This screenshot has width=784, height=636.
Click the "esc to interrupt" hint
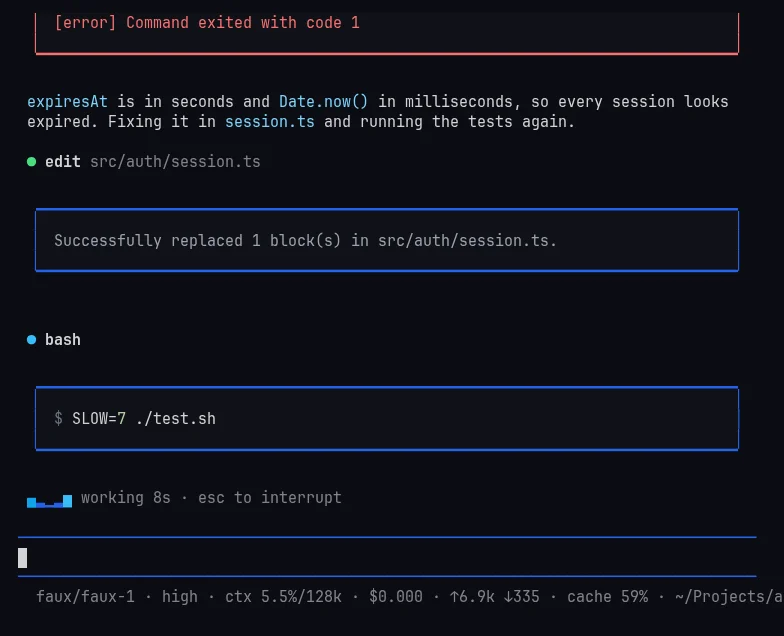pyautogui.click(x=270, y=498)
